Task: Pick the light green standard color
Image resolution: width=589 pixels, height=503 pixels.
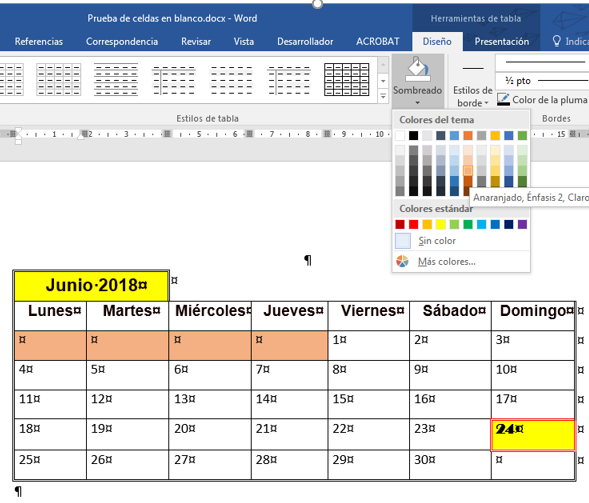Action: (x=454, y=224)
